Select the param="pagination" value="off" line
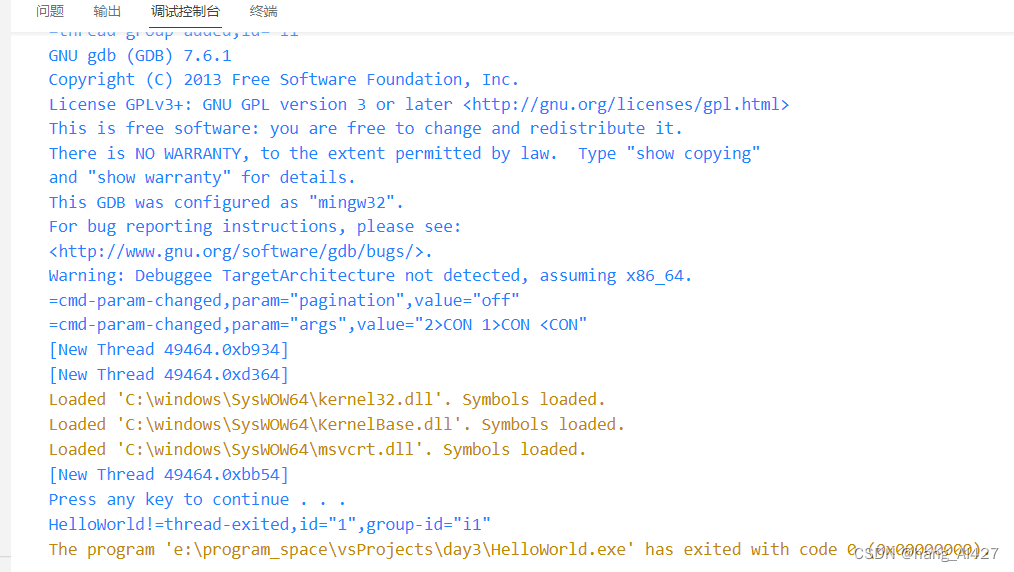1014x572 pixels. pyautogui.click(x=284, y=300)
